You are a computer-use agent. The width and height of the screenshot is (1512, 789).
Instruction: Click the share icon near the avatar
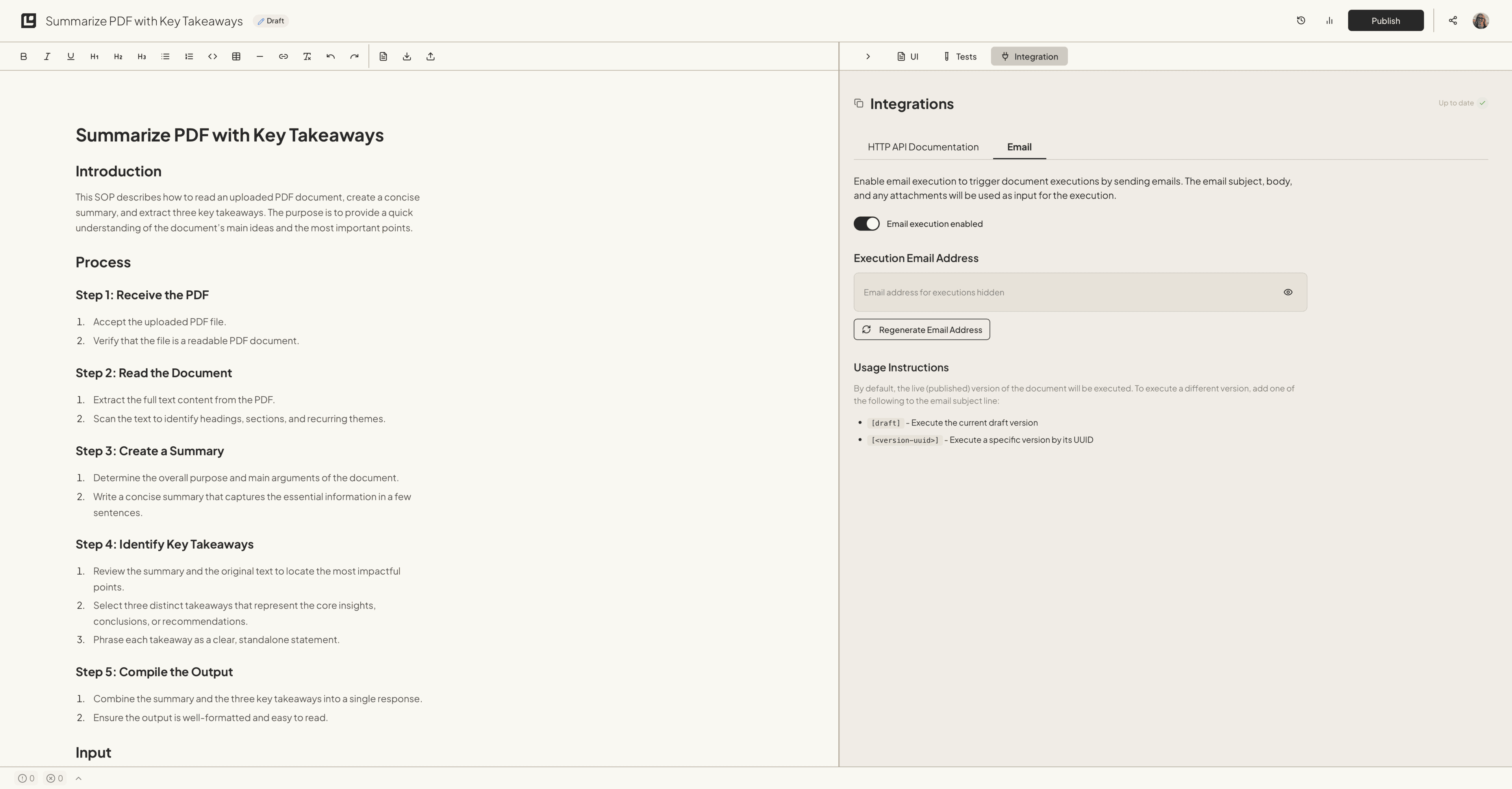(1453, 20)
